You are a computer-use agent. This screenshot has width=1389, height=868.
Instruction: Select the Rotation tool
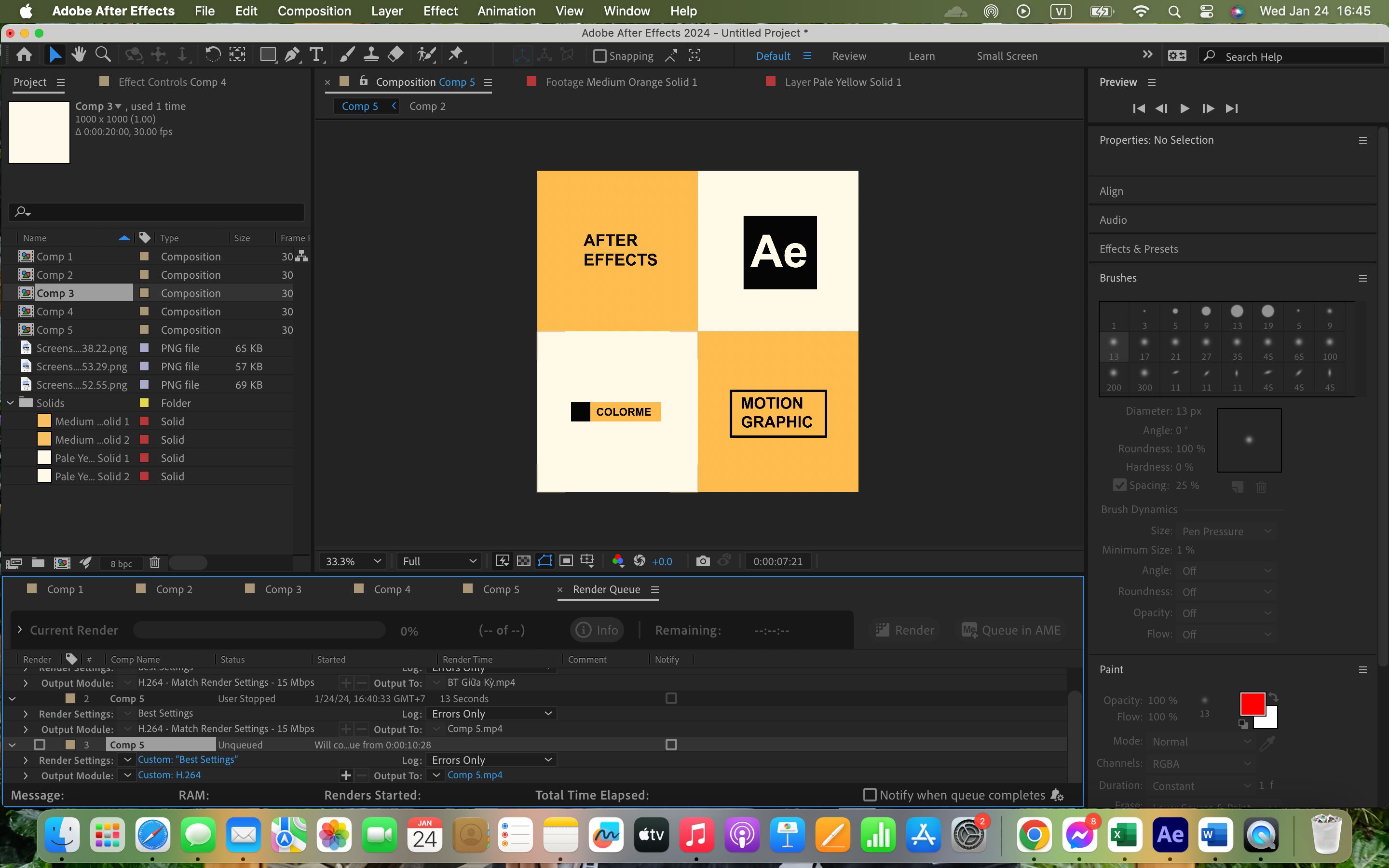212,54
